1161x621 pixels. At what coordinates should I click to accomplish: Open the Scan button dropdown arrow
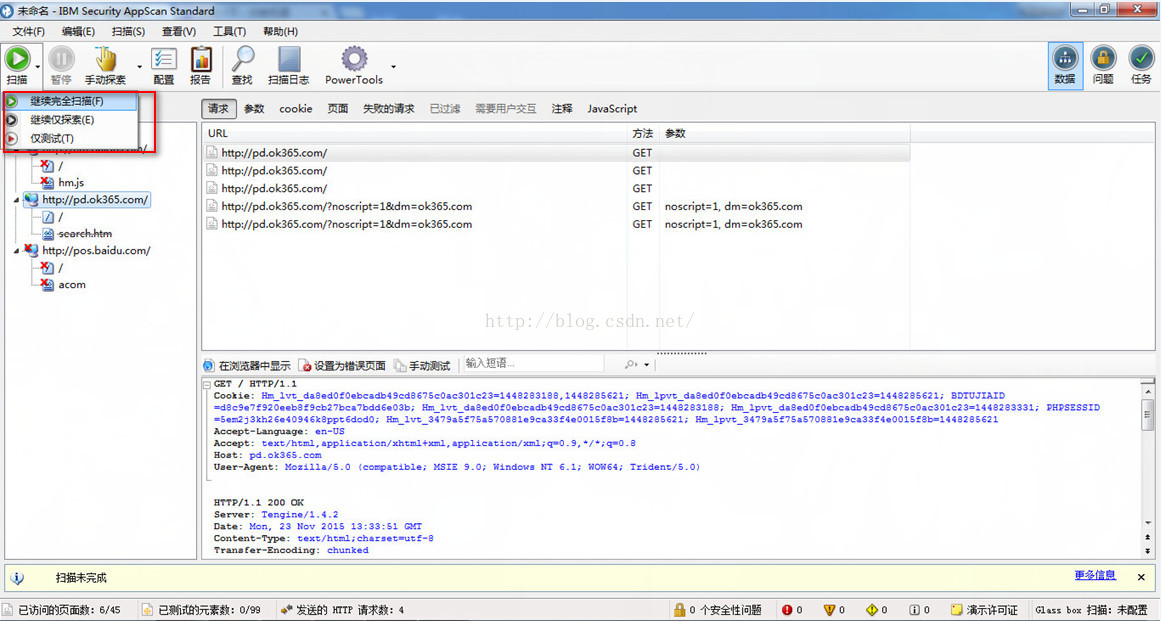click(x=38, y=67)
